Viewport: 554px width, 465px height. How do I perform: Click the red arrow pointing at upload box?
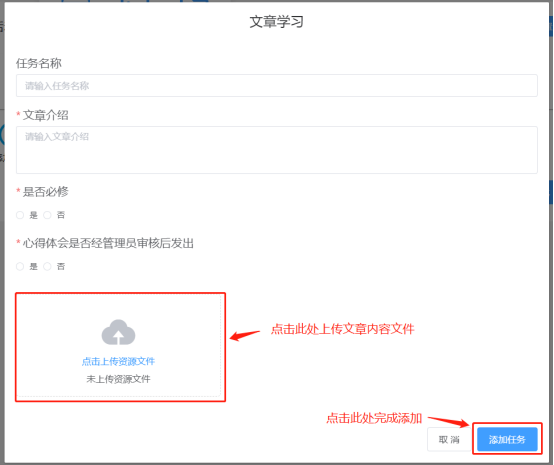point(245,335)
